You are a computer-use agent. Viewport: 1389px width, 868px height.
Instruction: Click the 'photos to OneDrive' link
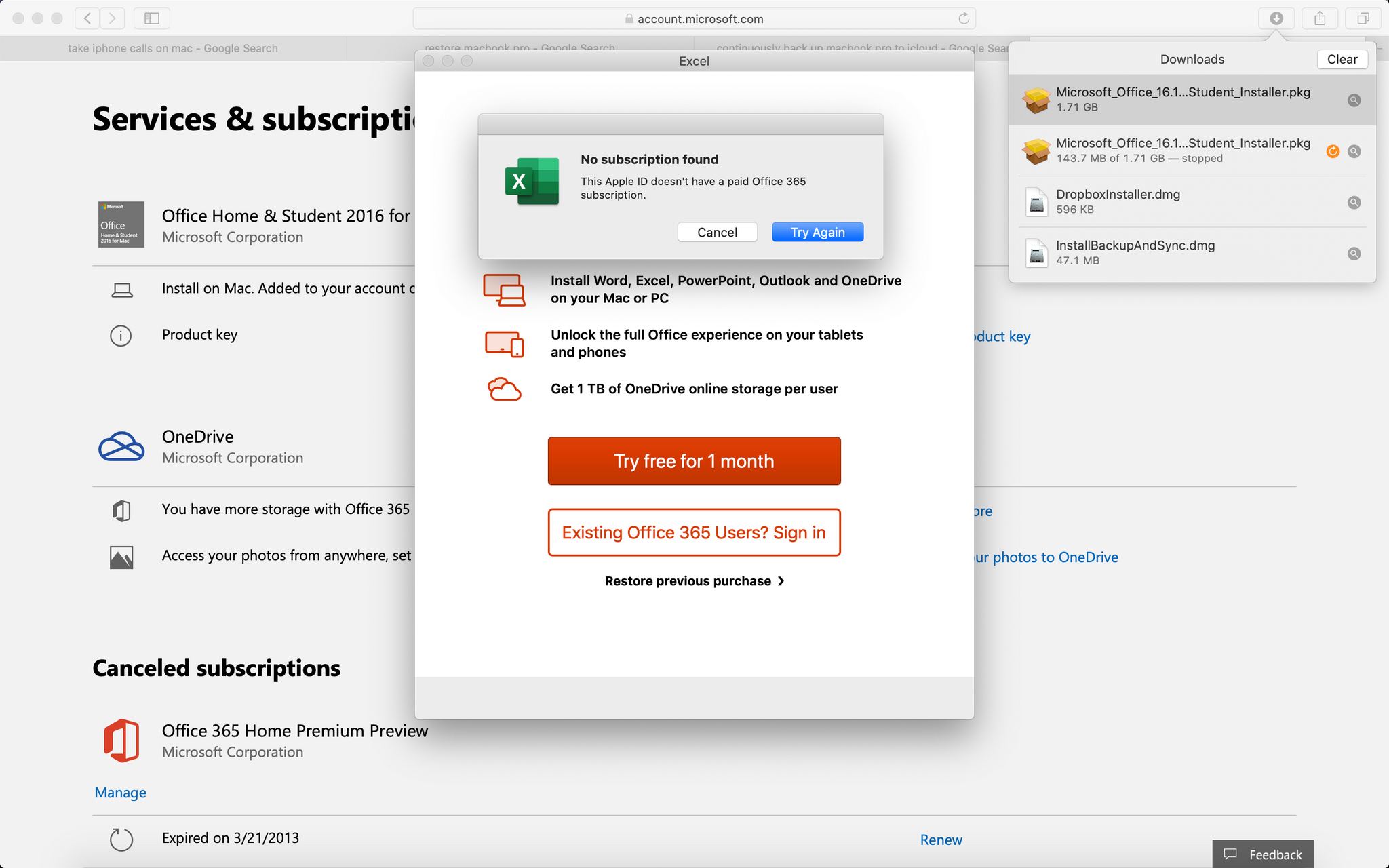click(1046, 557)
